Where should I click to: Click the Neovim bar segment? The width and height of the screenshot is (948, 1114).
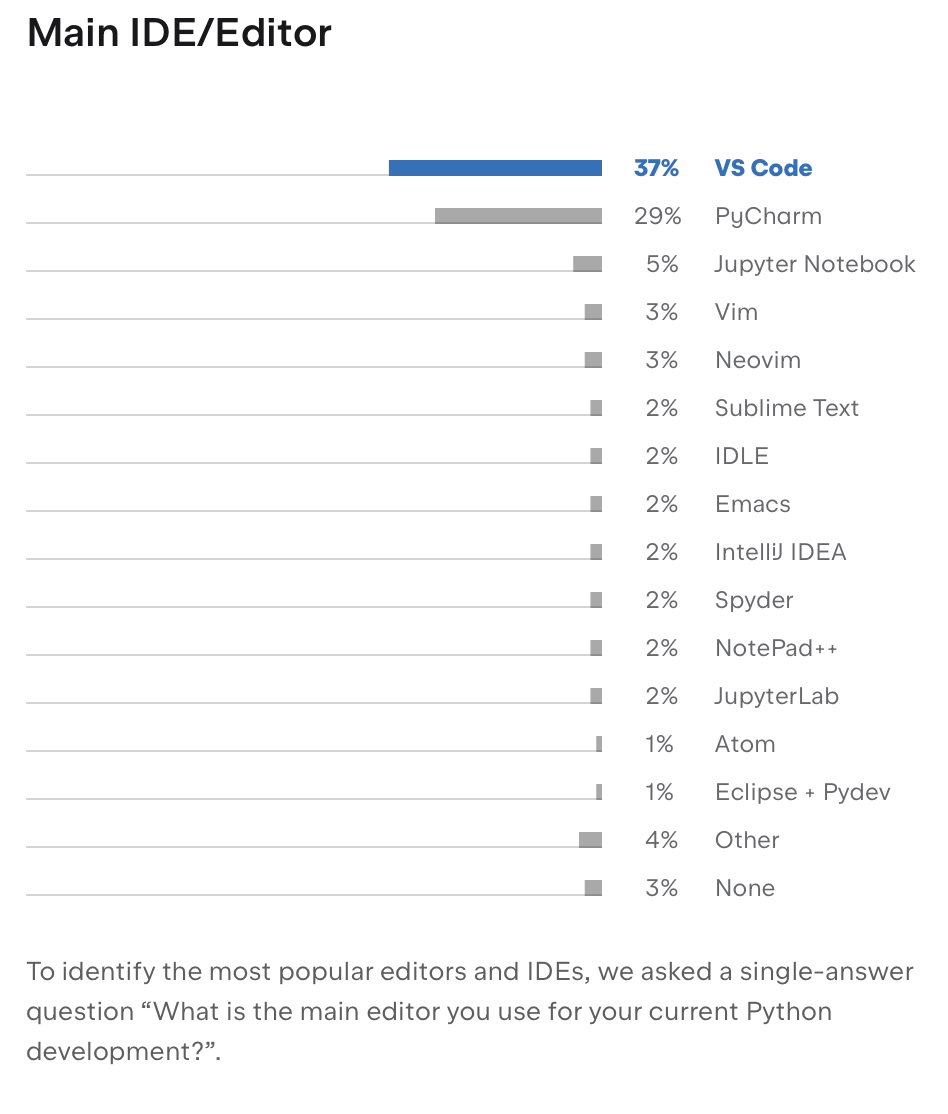coord(593,360)
